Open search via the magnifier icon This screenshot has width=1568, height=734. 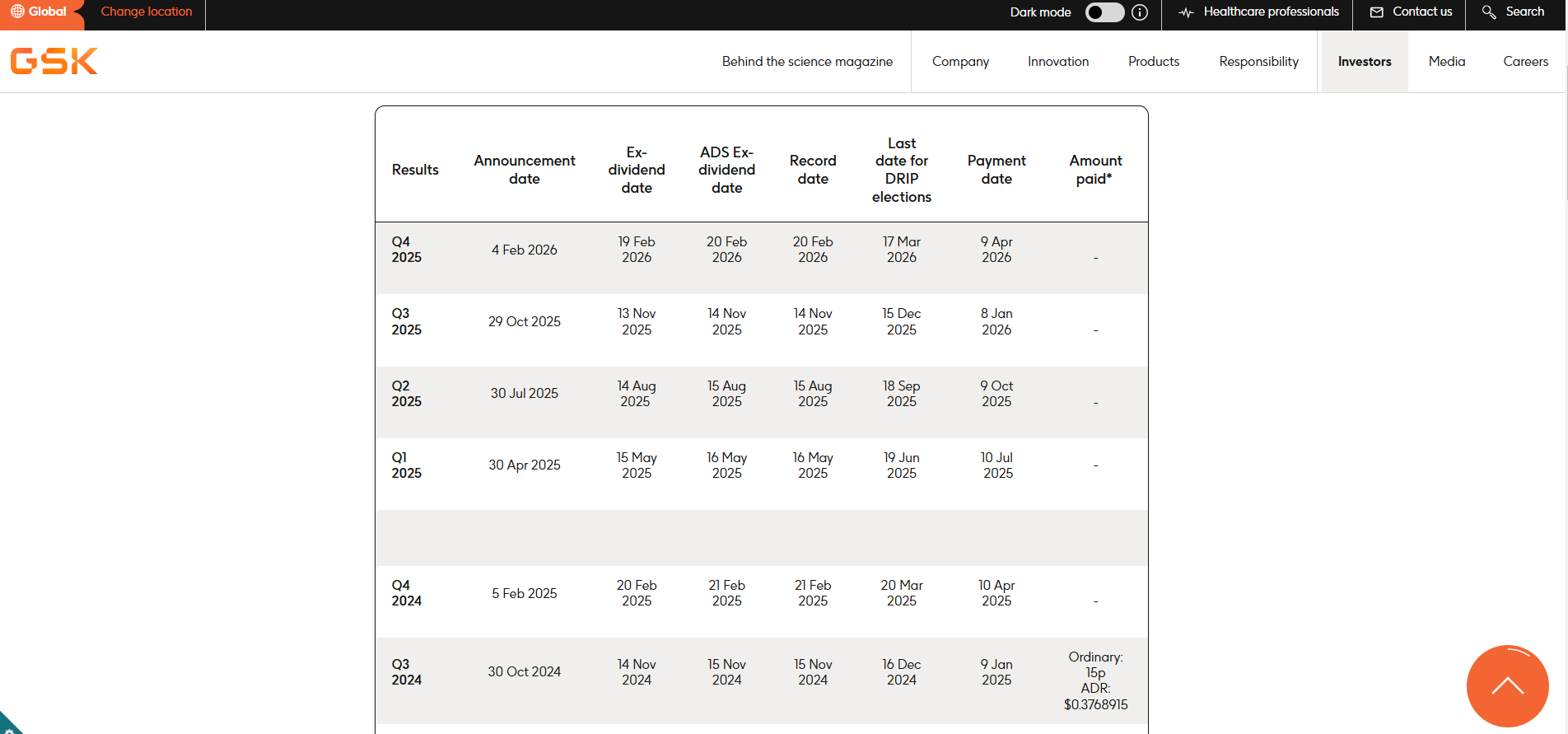[x=1489, y=12]
